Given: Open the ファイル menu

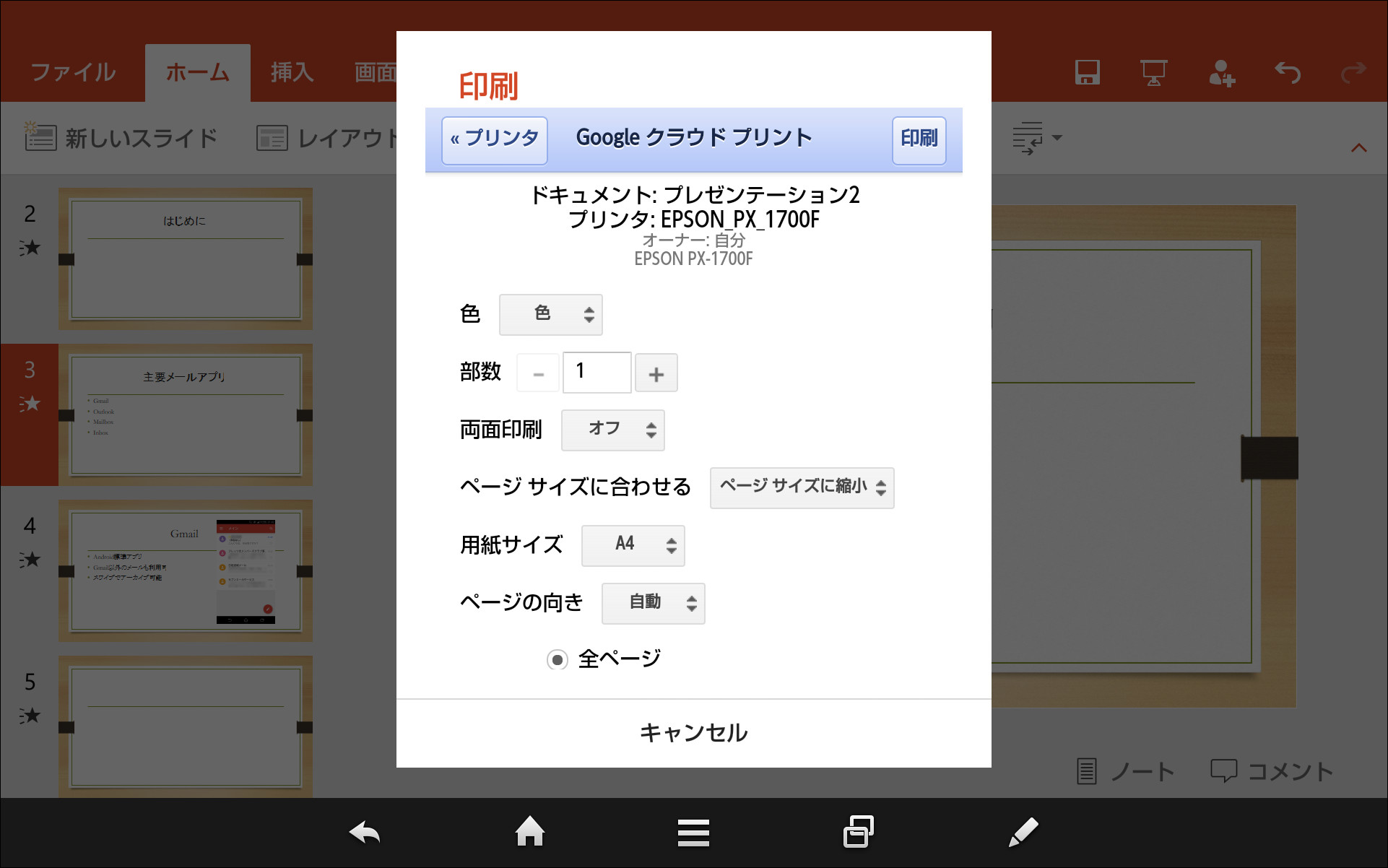Looking at the screenshot, I should tap(71, 71).
